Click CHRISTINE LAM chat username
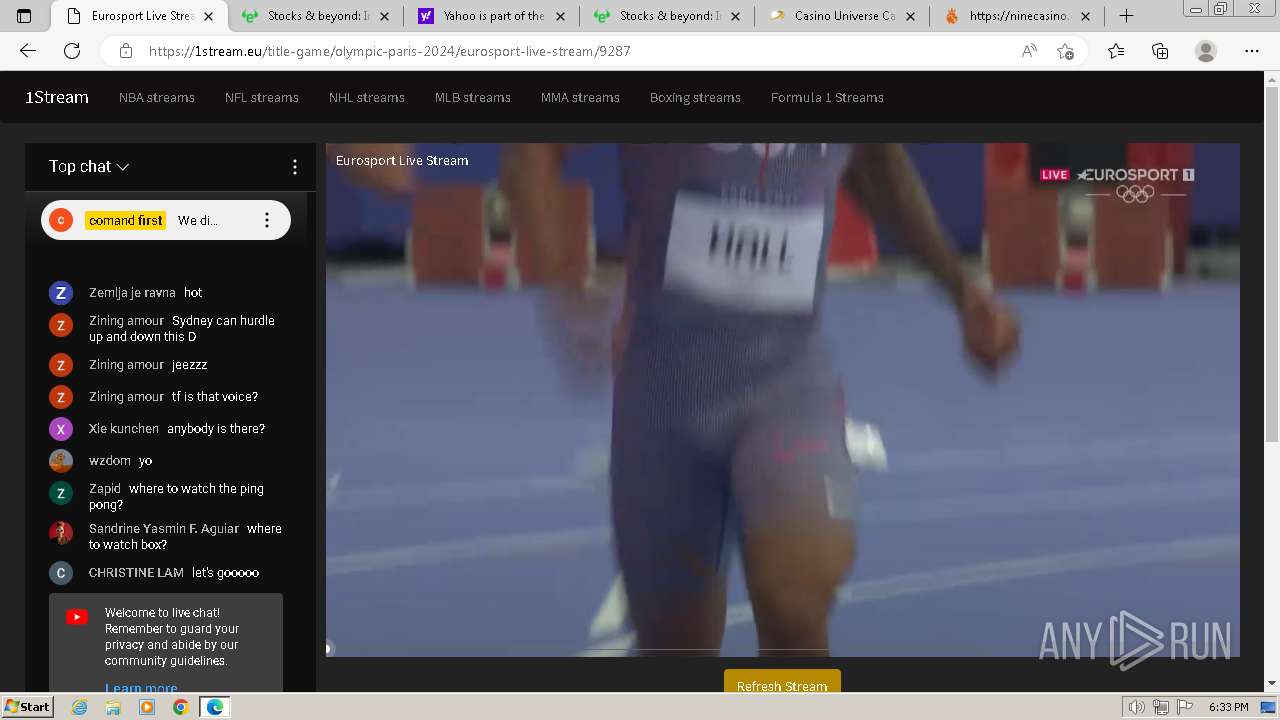1280x720 pixels. pyautogui.click(x=136, y=573)
